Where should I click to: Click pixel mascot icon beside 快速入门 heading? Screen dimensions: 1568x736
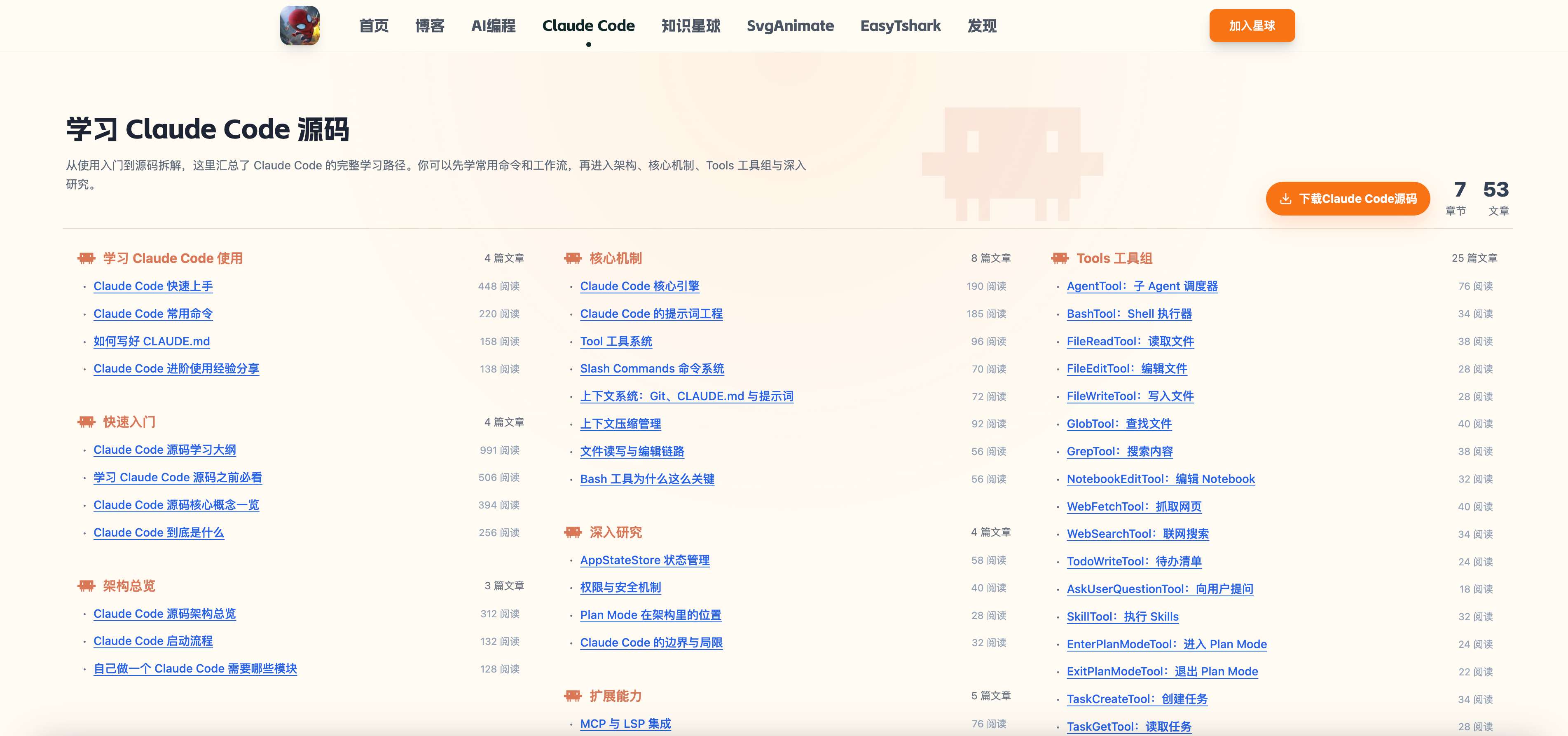coord(87,422)
